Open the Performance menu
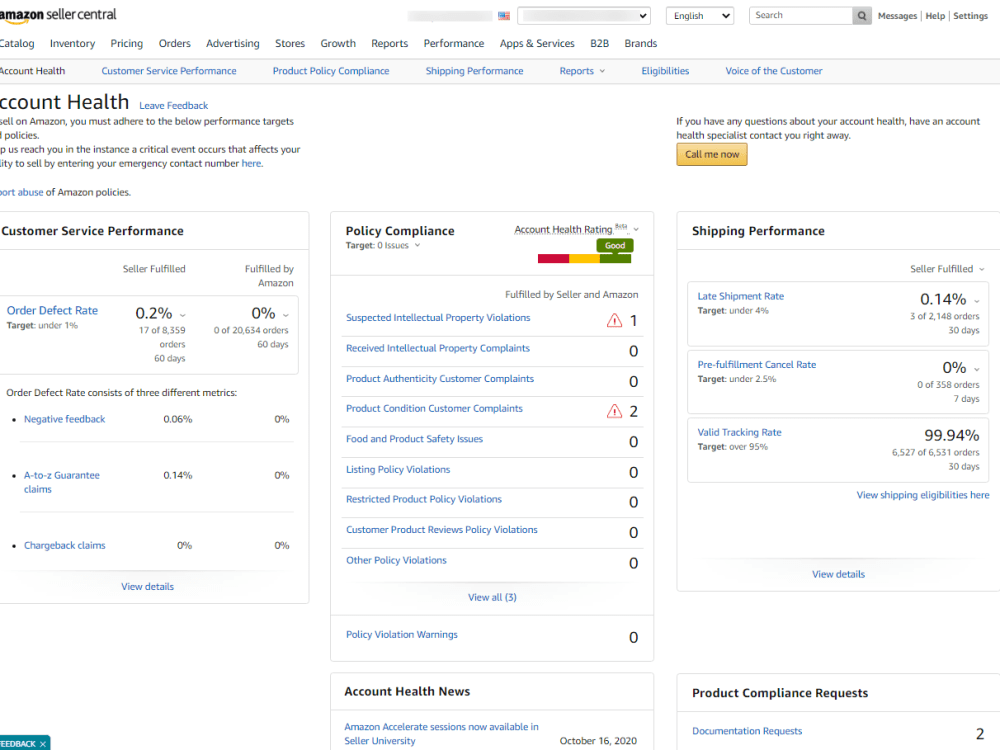This screenshot has height=750, width=1000. coord(453,43)
